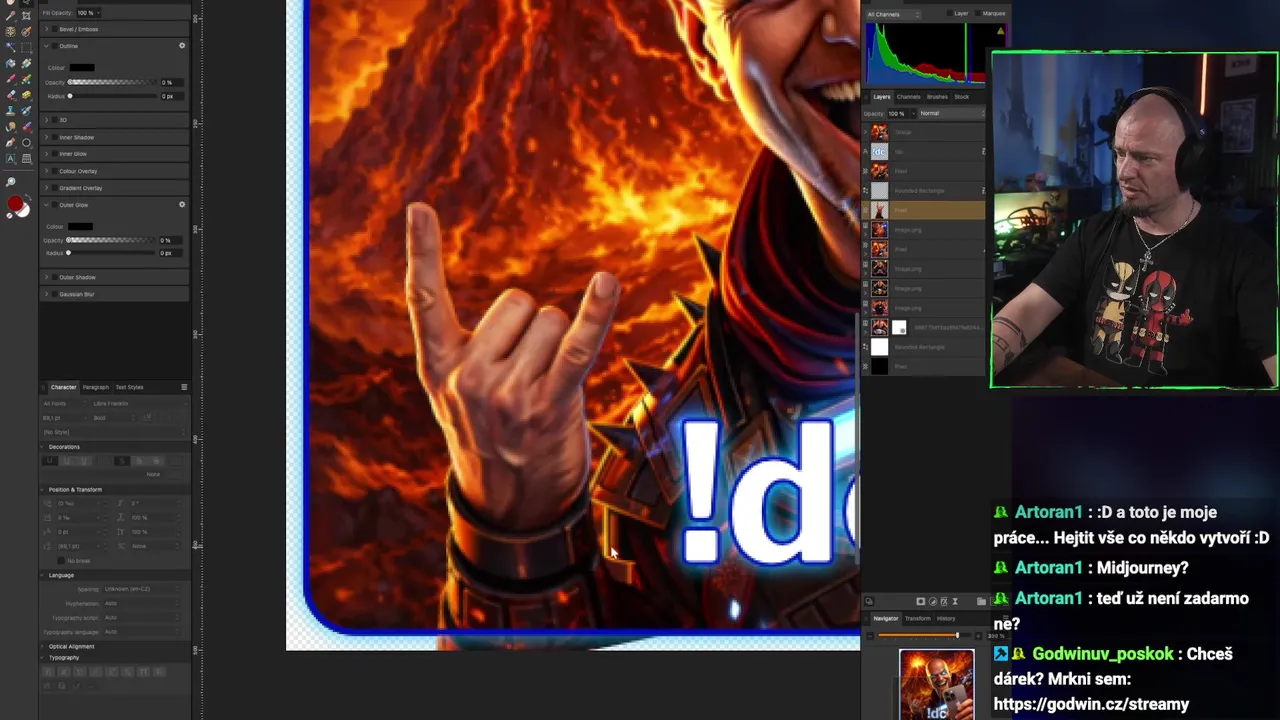Image resolution: width=1280 pixels, height=720 pixels.
Task: Enable the 3D effect checkbox
Action: coord(55,120)
